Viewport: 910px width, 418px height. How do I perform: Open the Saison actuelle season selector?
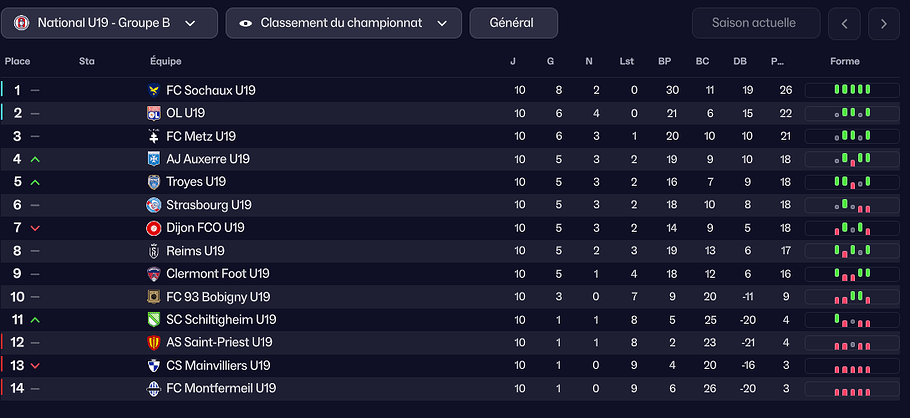[x=755, y=23]
